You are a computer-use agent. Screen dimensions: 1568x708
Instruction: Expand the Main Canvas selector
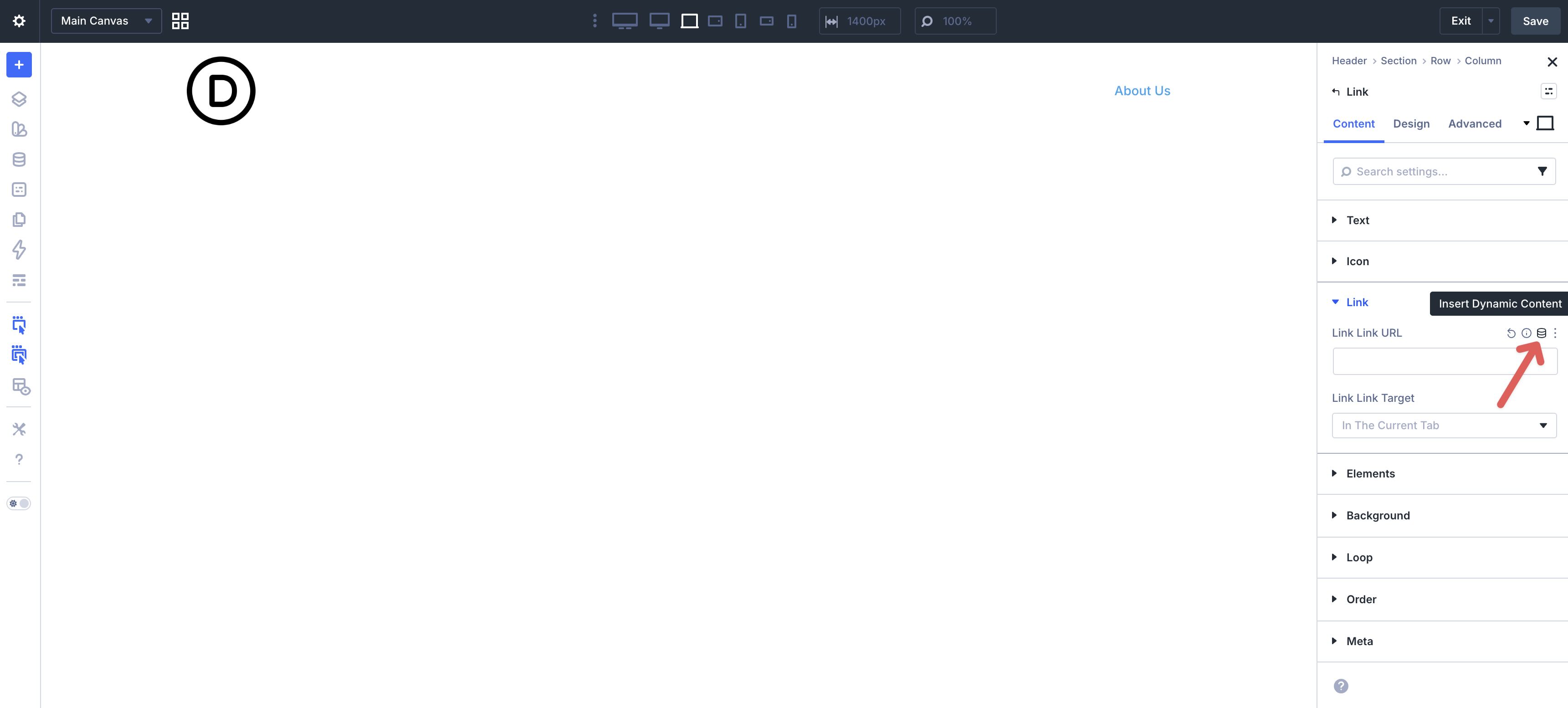click(106, 20)
